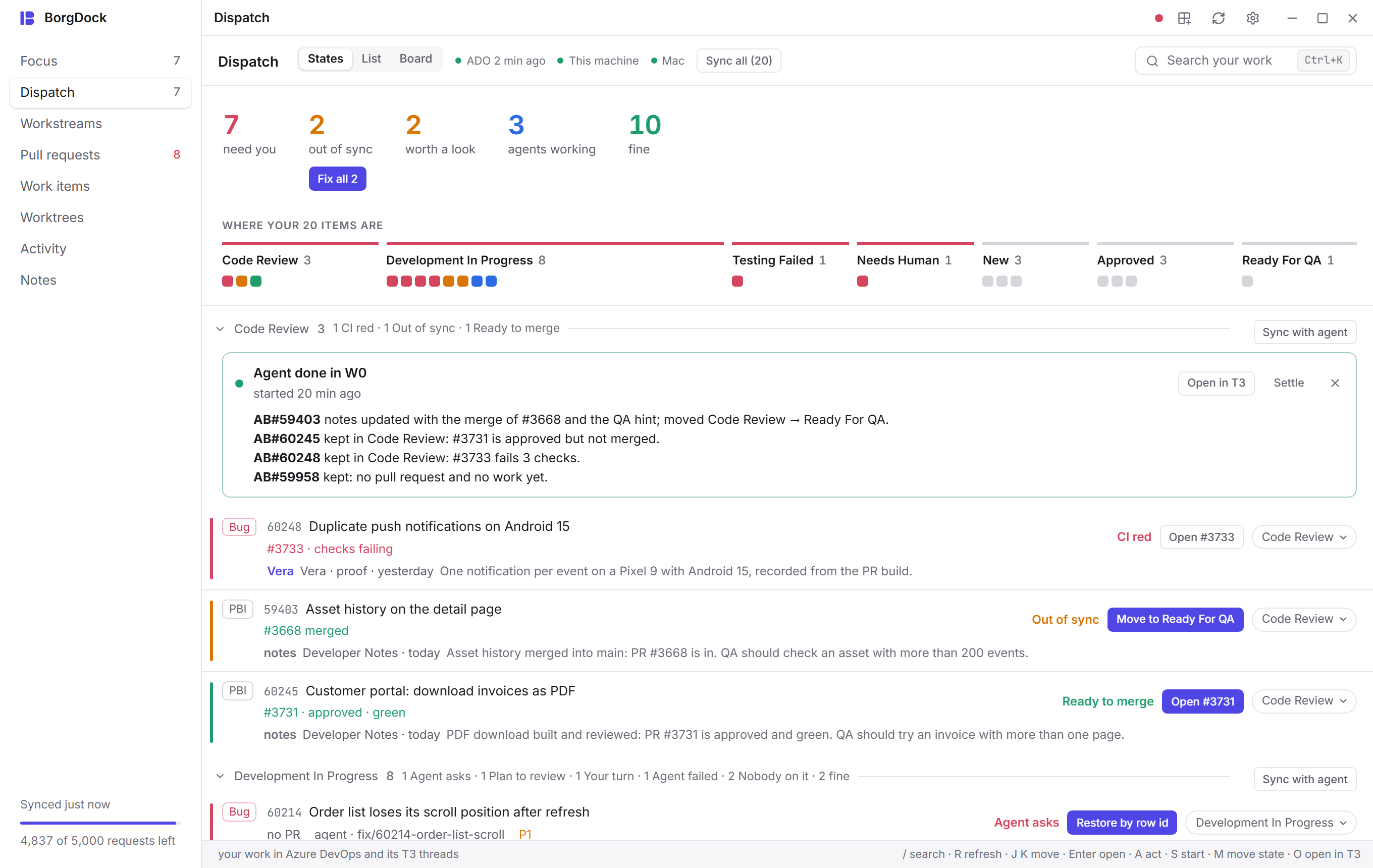Click the requests-left progress bar
Viewport: 1373px width, 868px height.
coord(100,823)
